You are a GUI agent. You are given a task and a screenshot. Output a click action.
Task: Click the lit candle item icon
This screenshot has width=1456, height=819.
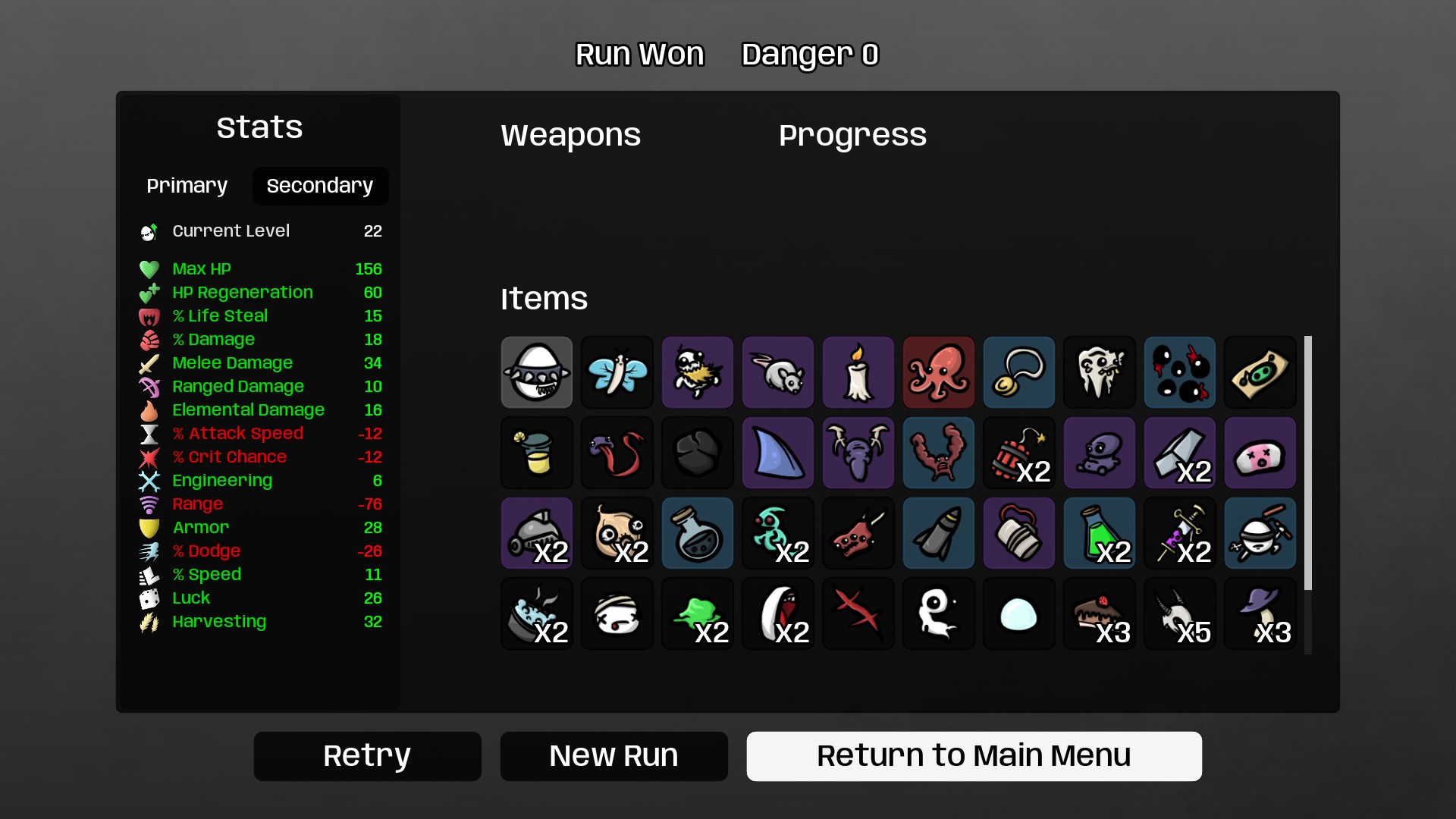pos(858,372)
